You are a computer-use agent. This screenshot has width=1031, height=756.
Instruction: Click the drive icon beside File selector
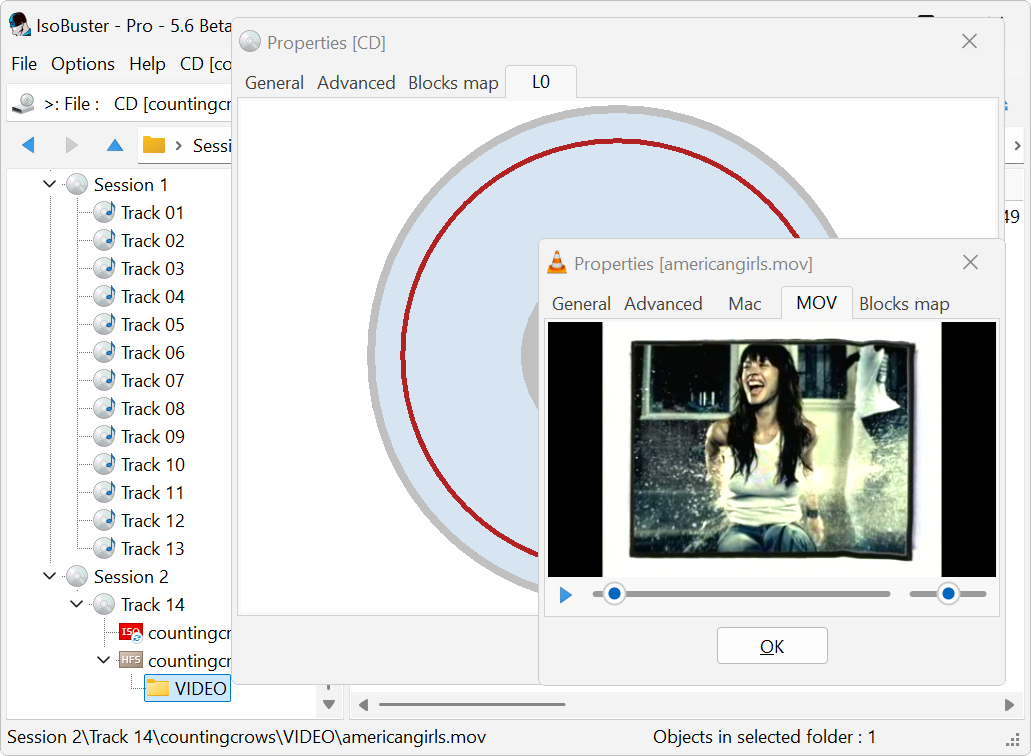coord(24,104)
